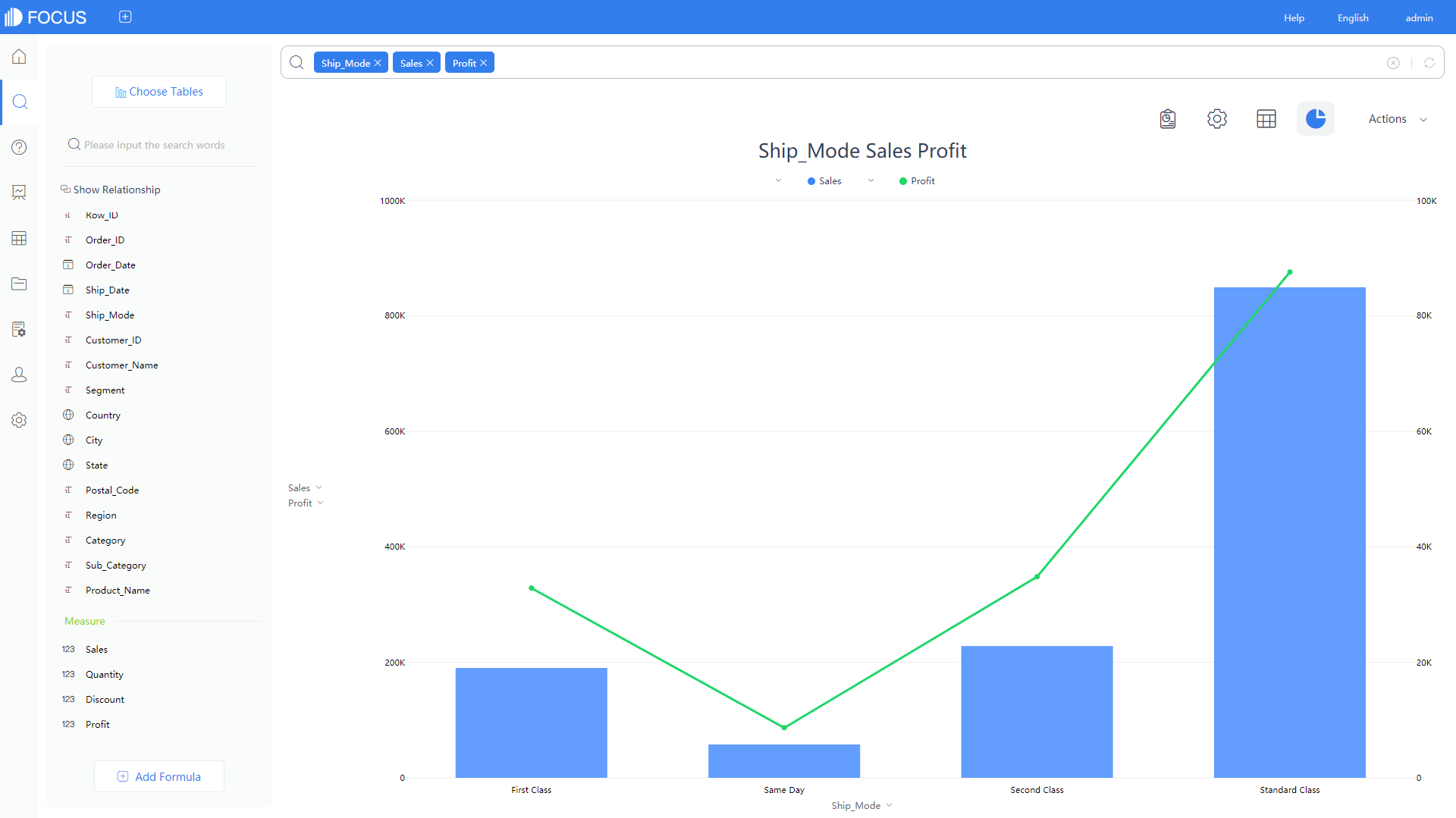Select the Ship_Mode column
The width and height of the screenshot is (1456, 818).
110,315
